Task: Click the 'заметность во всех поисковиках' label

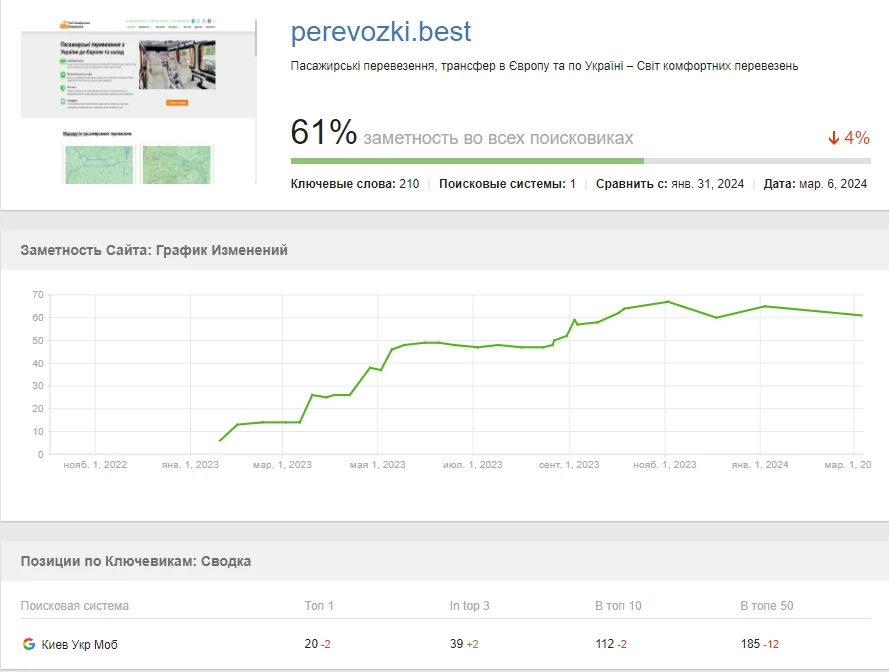Action: click(x=498, y=138)
